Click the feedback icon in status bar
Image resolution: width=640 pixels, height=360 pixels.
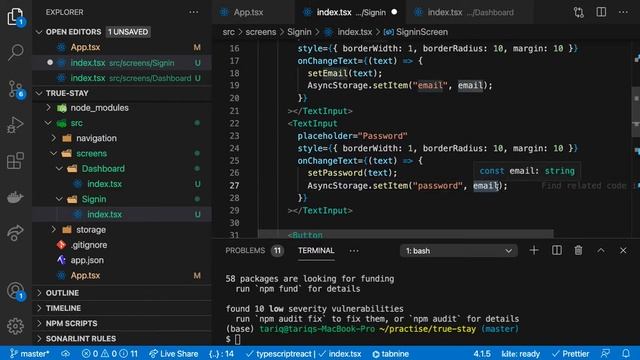coord(606,353)
